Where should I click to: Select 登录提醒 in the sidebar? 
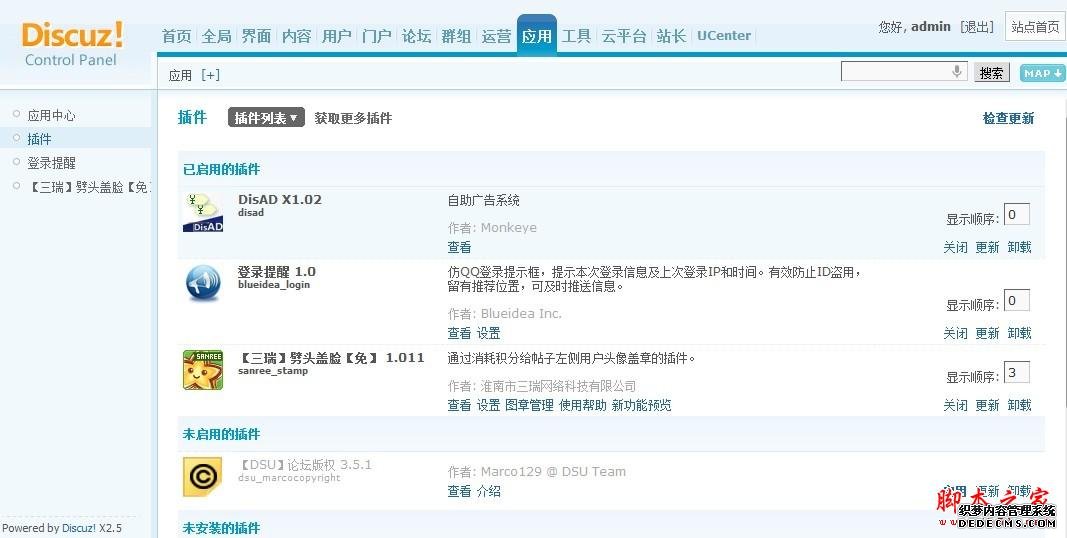coord(51,163)
